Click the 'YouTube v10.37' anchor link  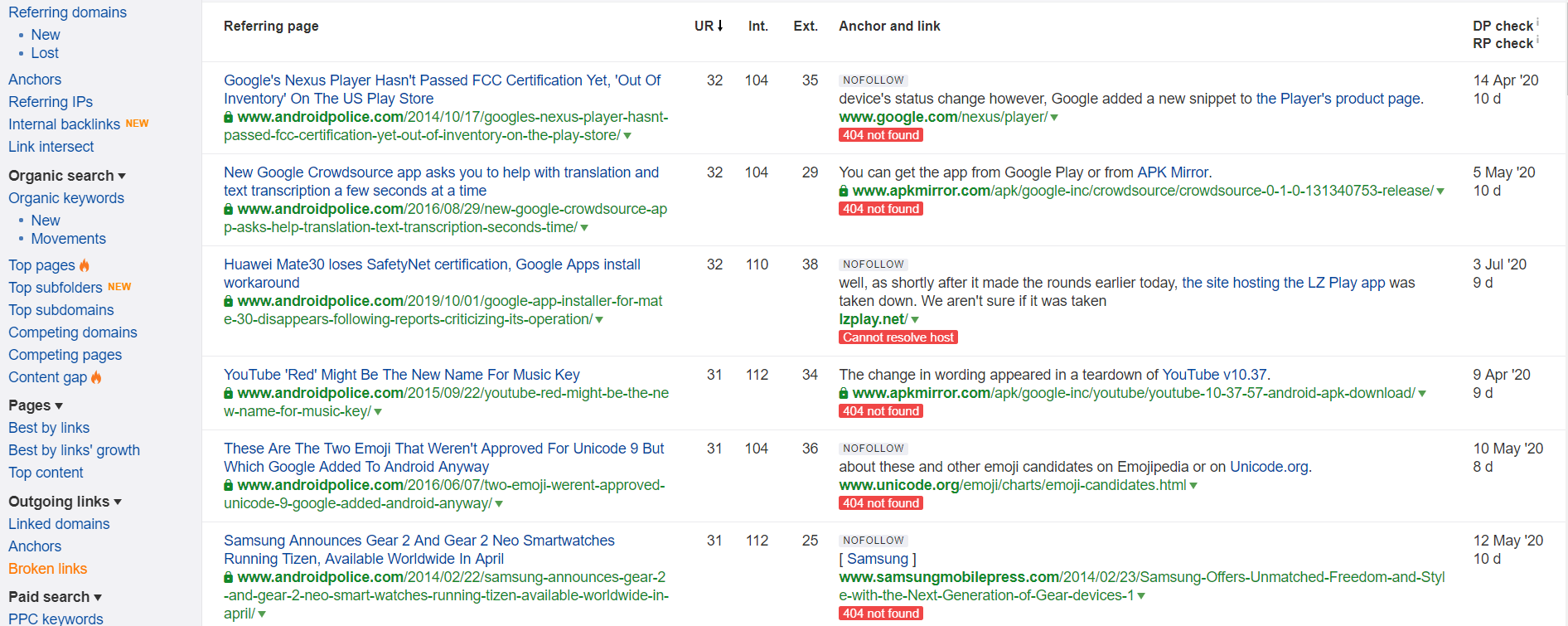[x=1214, y=375]
